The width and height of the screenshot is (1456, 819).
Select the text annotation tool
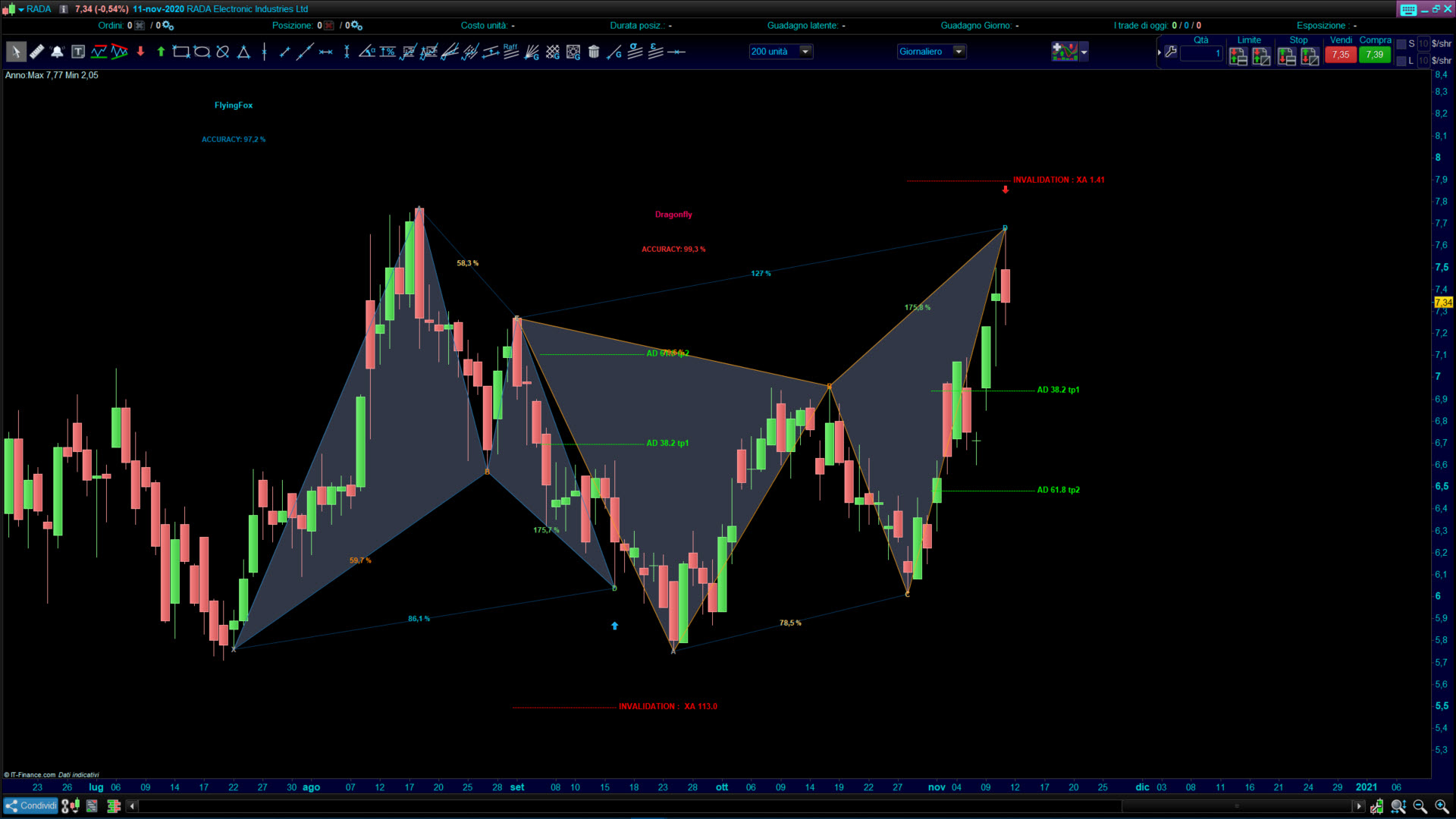[x=78, y=52]
